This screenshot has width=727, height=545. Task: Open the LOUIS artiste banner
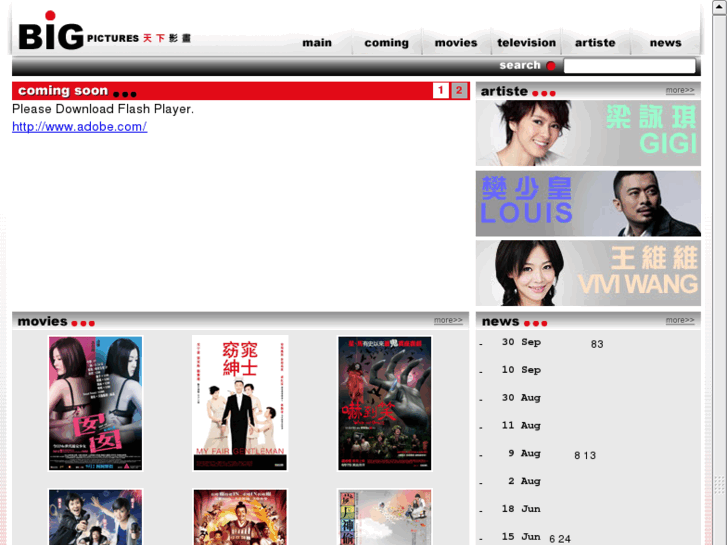pyautogui.click(x=588, y=204)
